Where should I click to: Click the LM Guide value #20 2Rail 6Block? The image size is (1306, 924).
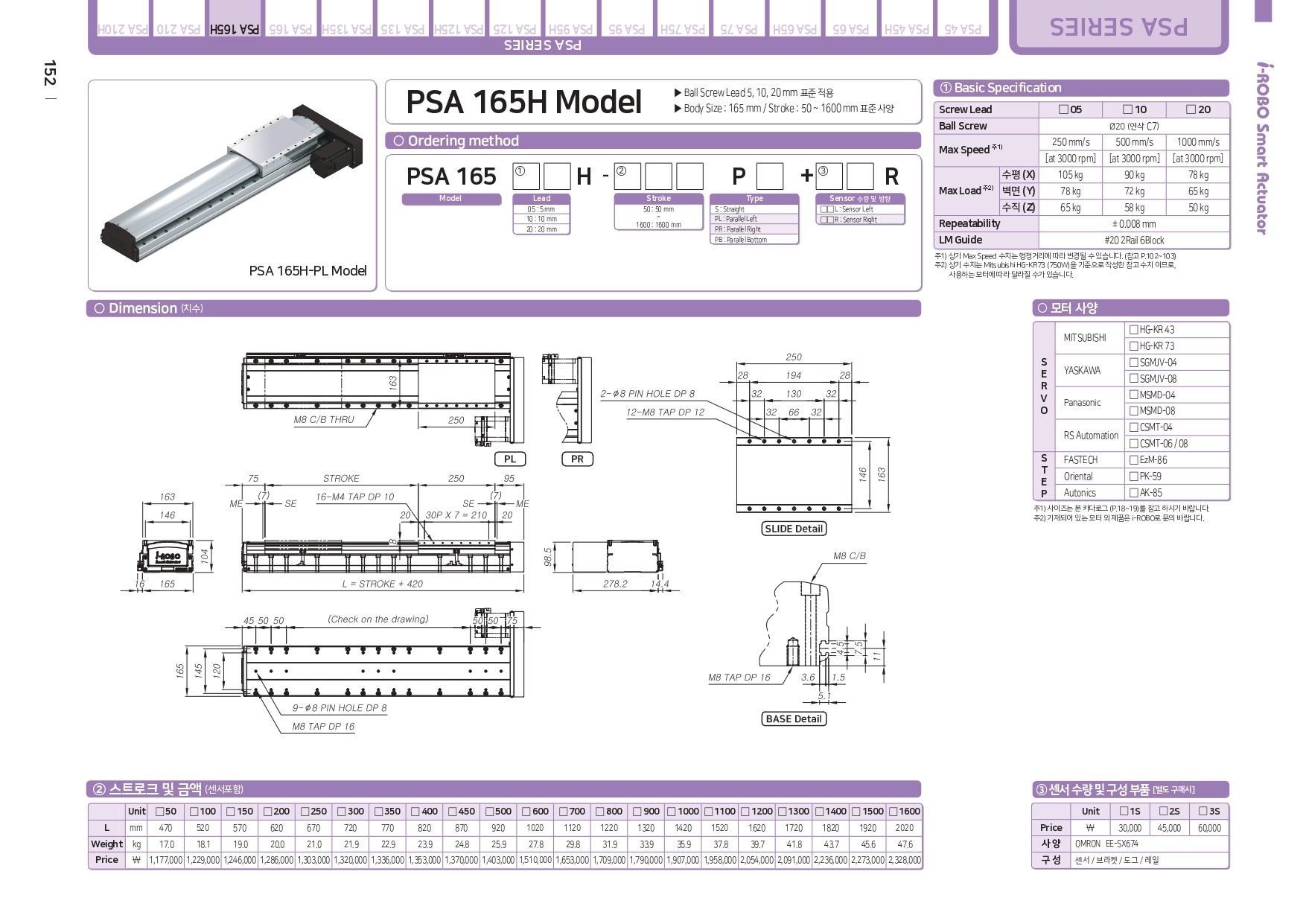(1134, 240)
